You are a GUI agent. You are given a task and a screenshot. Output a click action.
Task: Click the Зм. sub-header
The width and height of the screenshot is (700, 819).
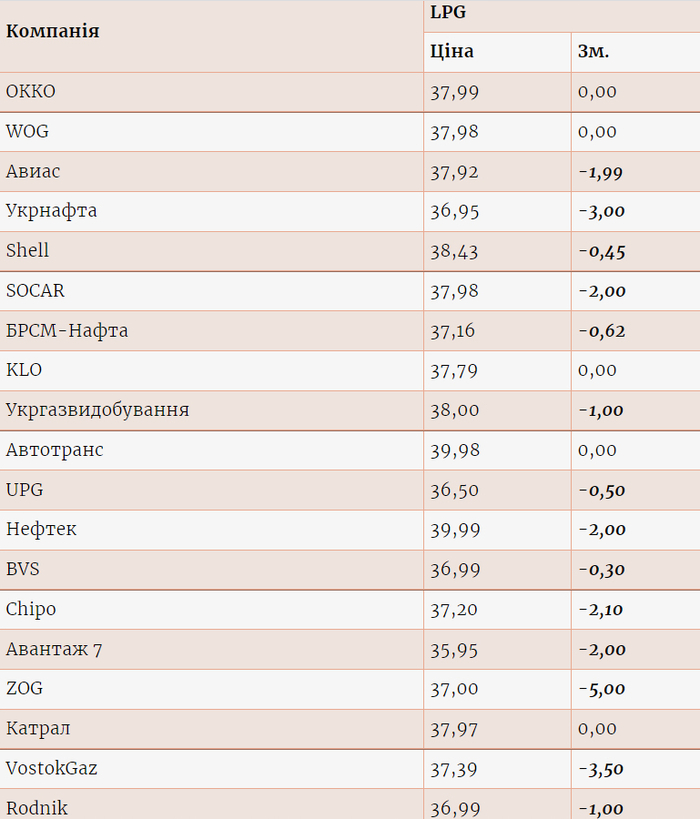pyautogui.click(x=593, y=52)
